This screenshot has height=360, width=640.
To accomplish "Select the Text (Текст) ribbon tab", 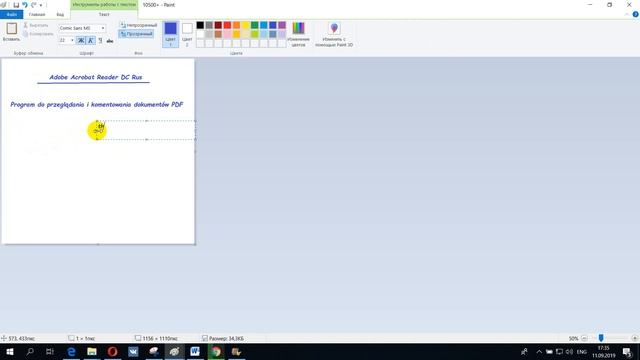I will (104, 14).
